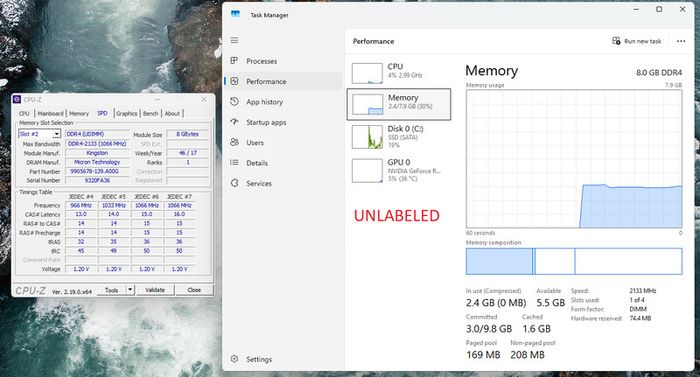Viewport: 700px width, 377px height.
Task: Click the Run new task button label
Action: pyautogui.click(x=643, y=41)
